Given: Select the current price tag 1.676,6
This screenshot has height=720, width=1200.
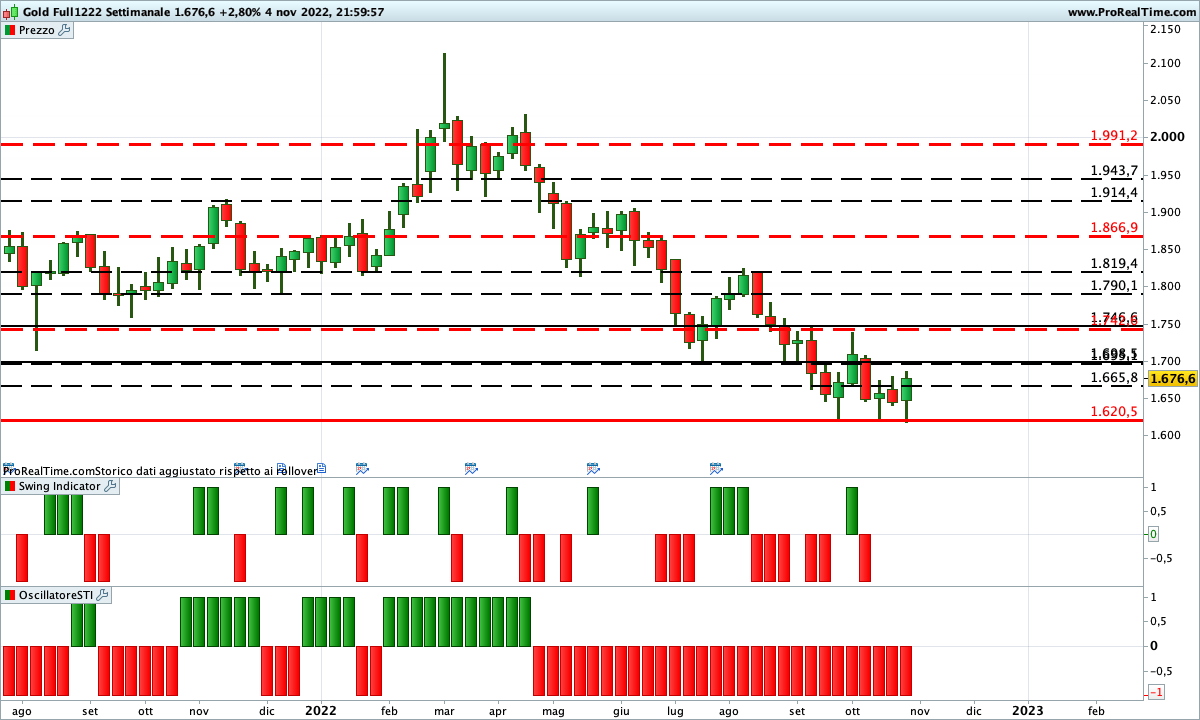Looking at the screenshot, I should [1171, 379].
